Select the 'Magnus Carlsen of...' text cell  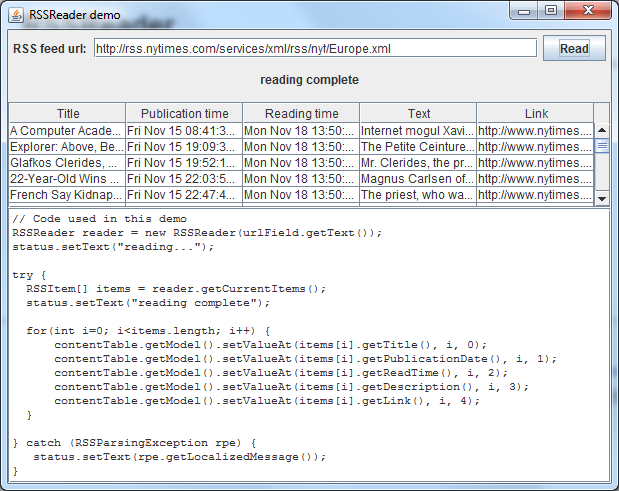pos(417,178)
